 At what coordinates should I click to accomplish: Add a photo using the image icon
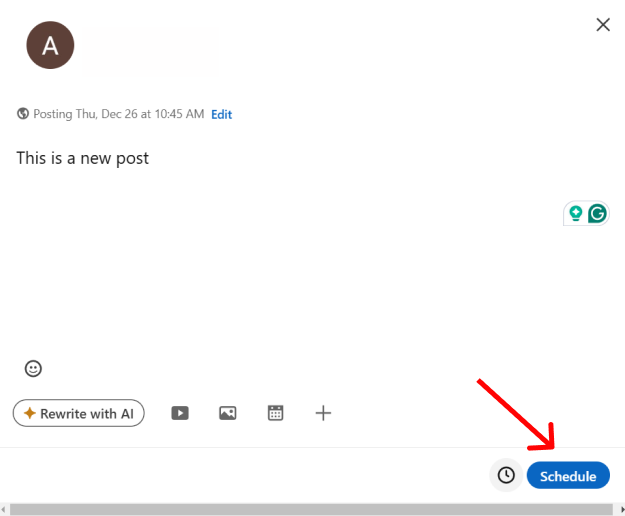point(228,413)
